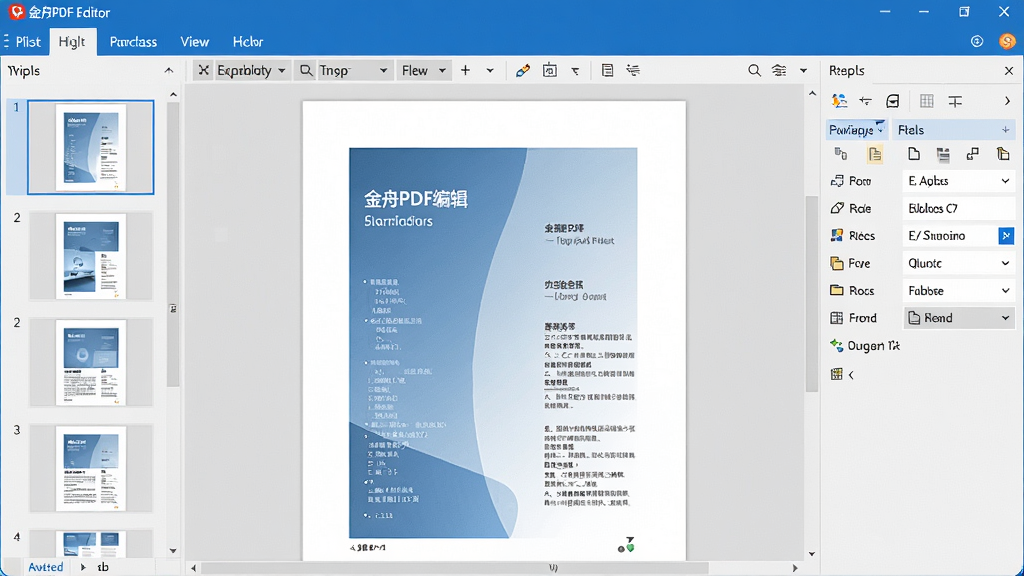Open the Foye dropdown showing Qluote
The image size is (1024, 576).
point(959,263)
